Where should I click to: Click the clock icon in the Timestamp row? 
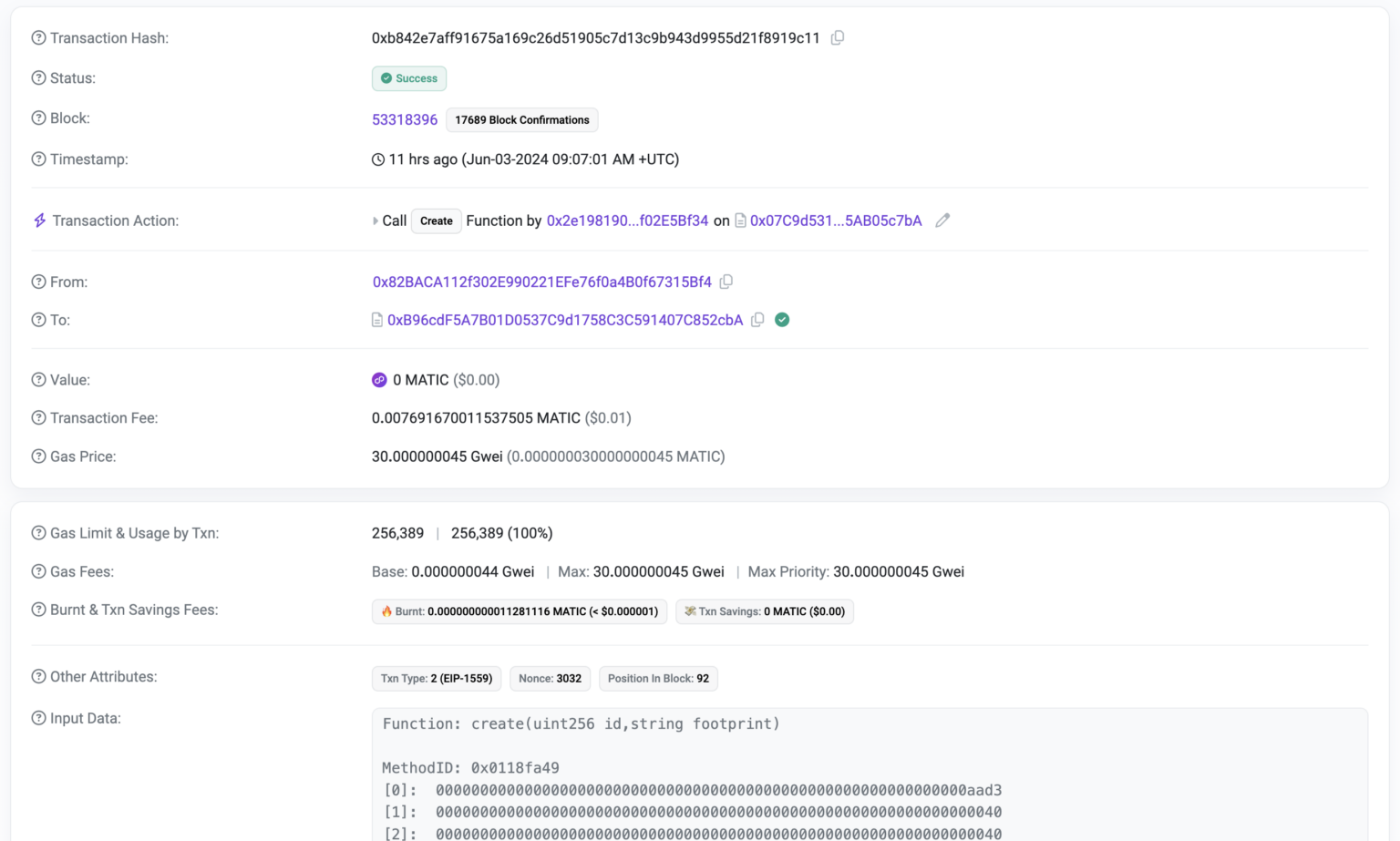click(377, 159)
